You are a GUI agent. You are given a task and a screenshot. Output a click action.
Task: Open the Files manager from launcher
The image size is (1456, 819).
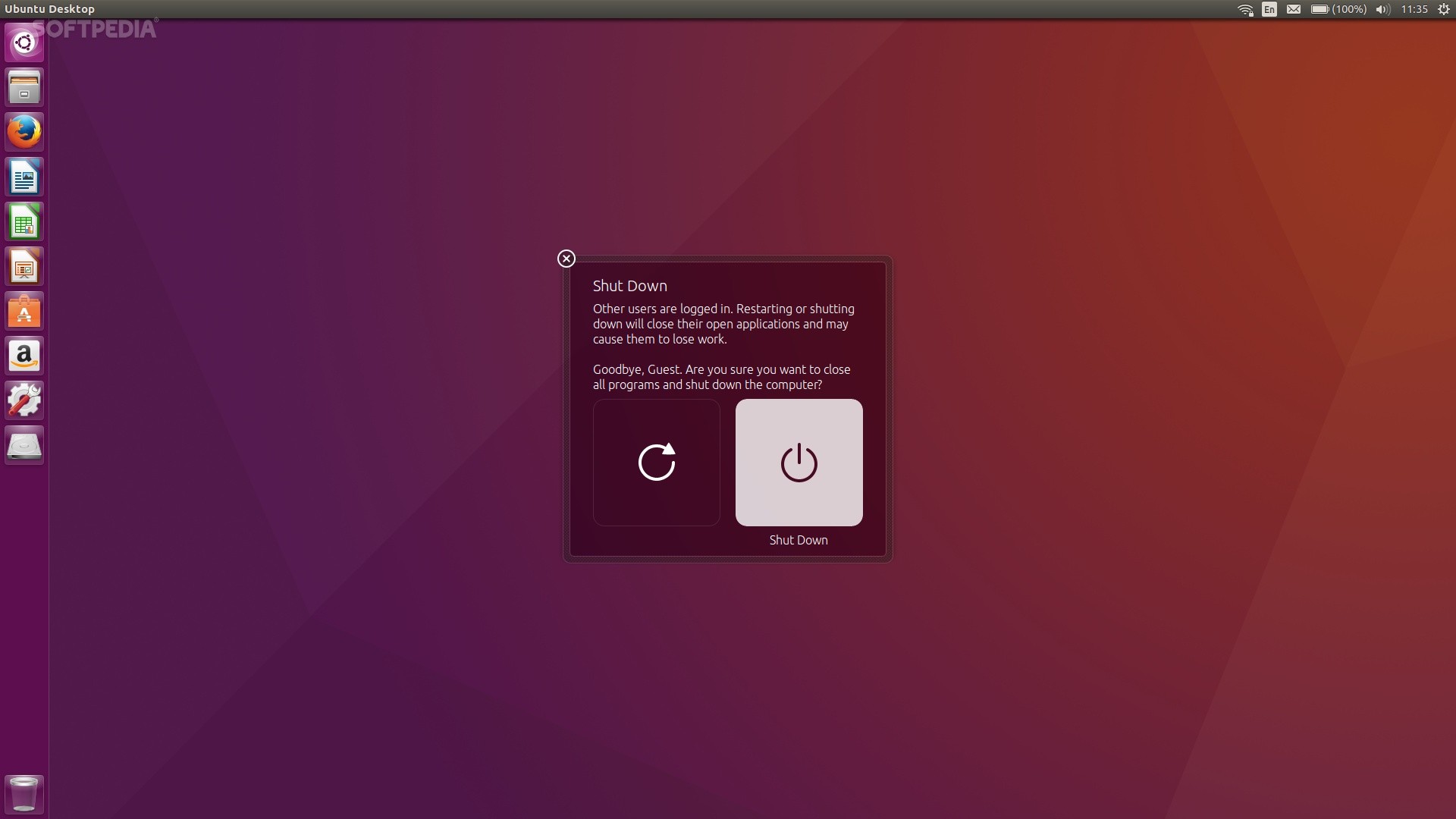coord(24,87)
